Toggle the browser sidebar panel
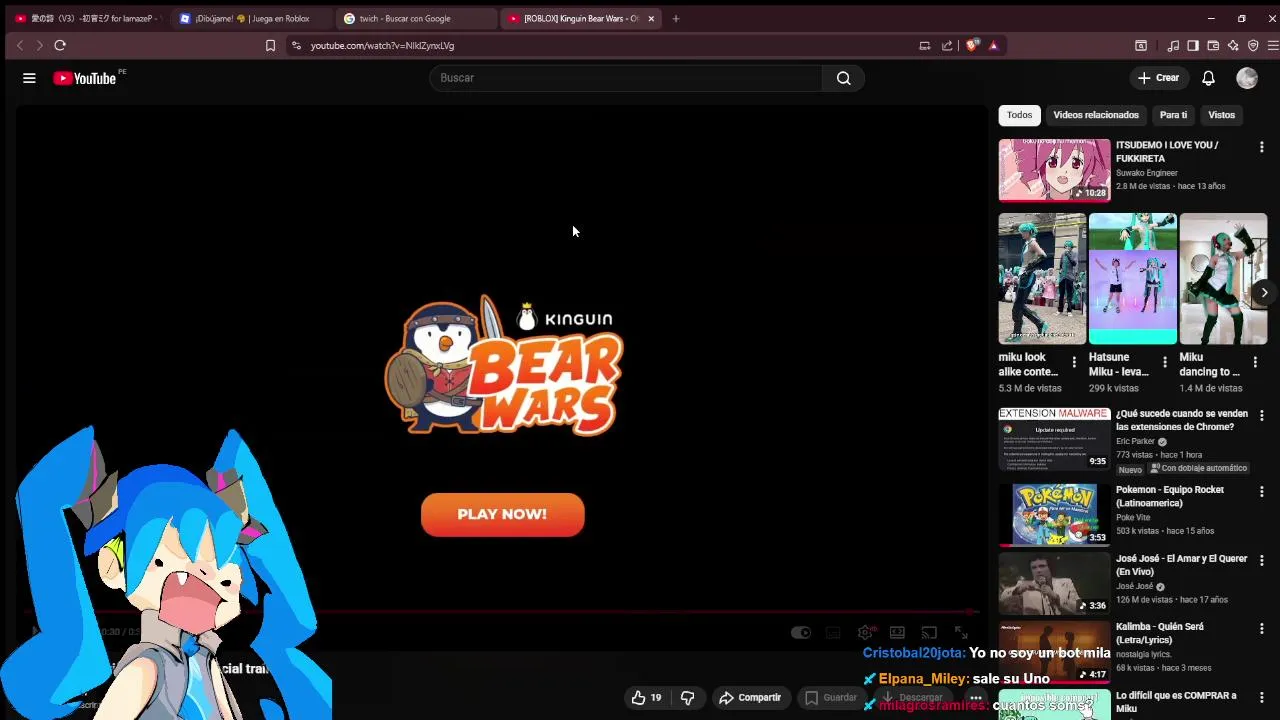Image resolution: width=1280 pixels, height=720 pixels. coord(1193,45)
